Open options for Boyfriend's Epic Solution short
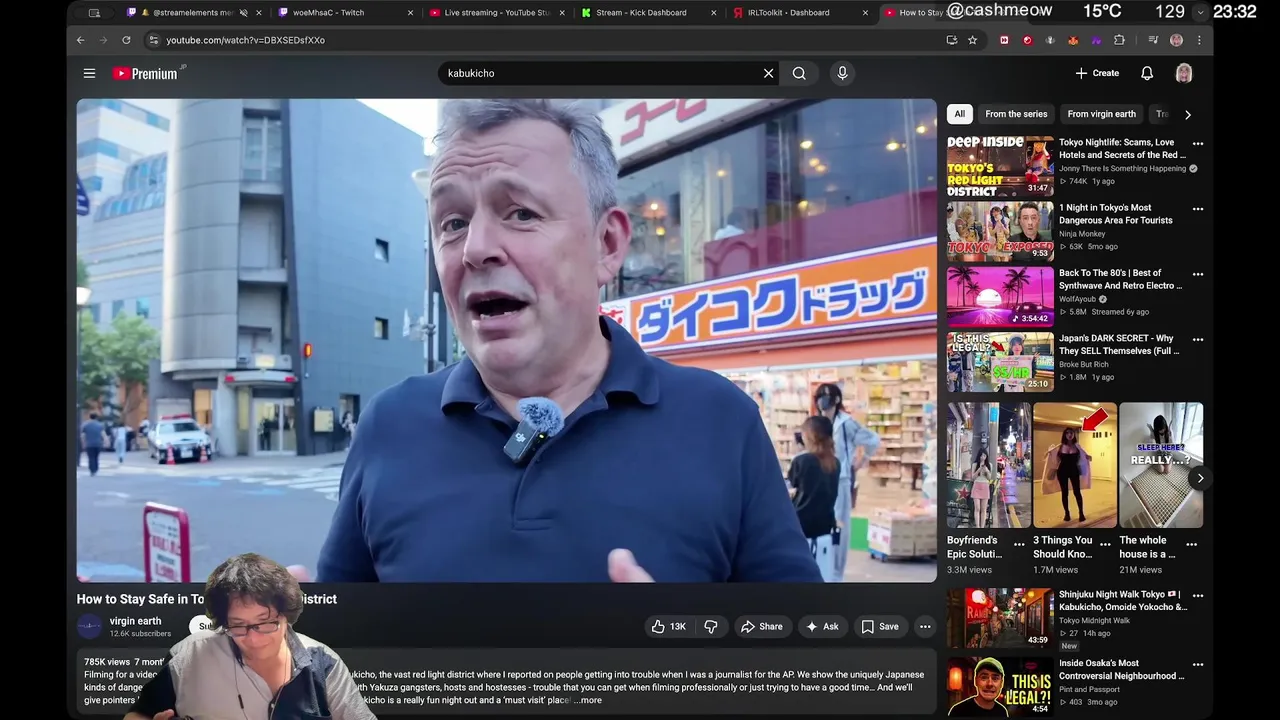The width and height of the screenshot is (1280, 720). pyautogui.click(x=1019, y=545)
